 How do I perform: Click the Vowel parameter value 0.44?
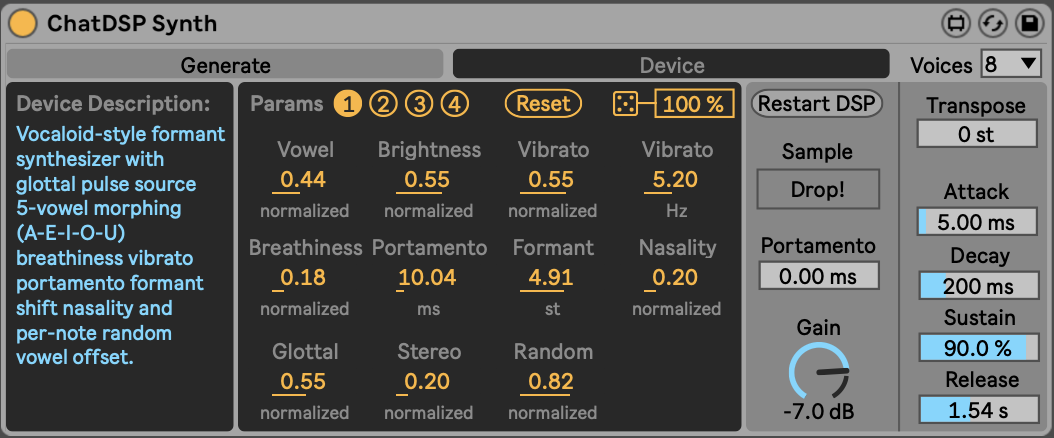point(303,180)
